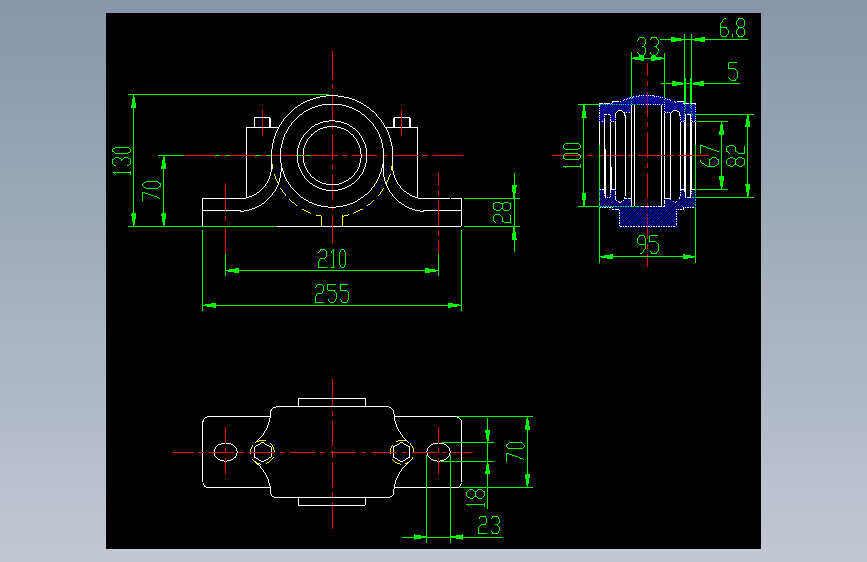This screenshot has width=867, height=562.
Task: Click the blue hatched section view
Action: (x=647, y=160)
